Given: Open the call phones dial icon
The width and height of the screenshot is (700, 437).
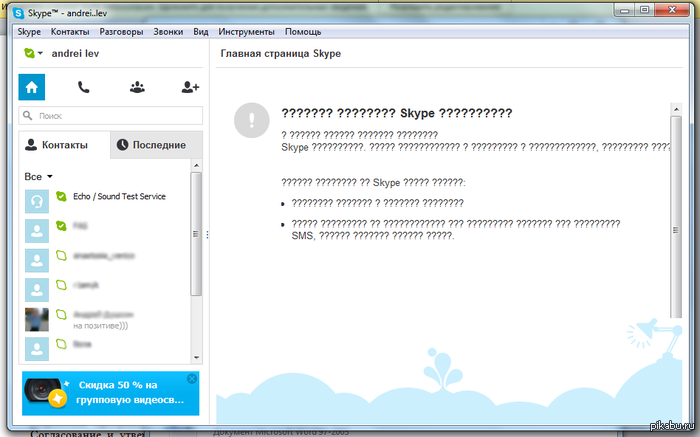Looking at the screenshot, I should [83, 87].
